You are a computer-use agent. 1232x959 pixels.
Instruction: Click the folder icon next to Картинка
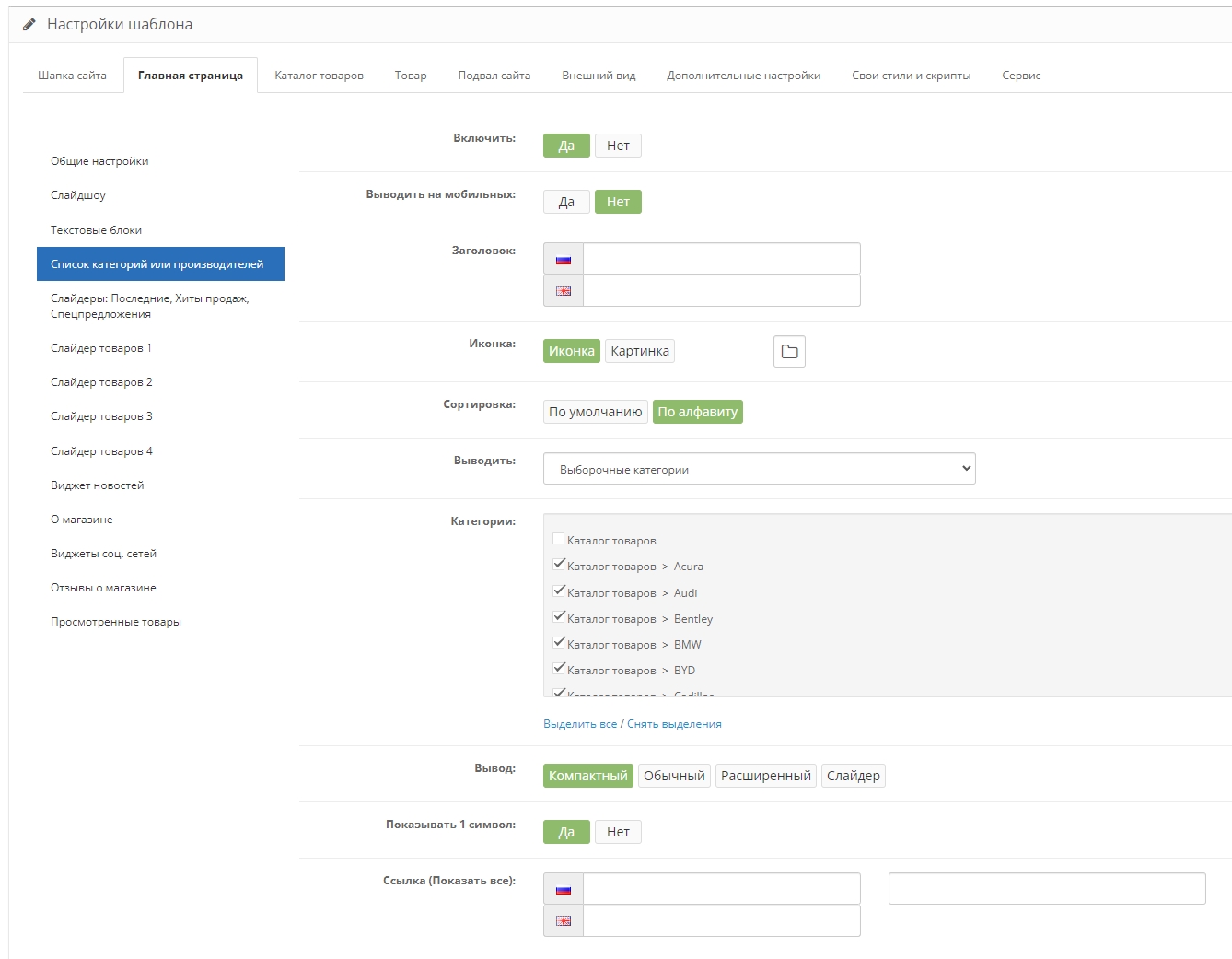[x=789, y=352]
